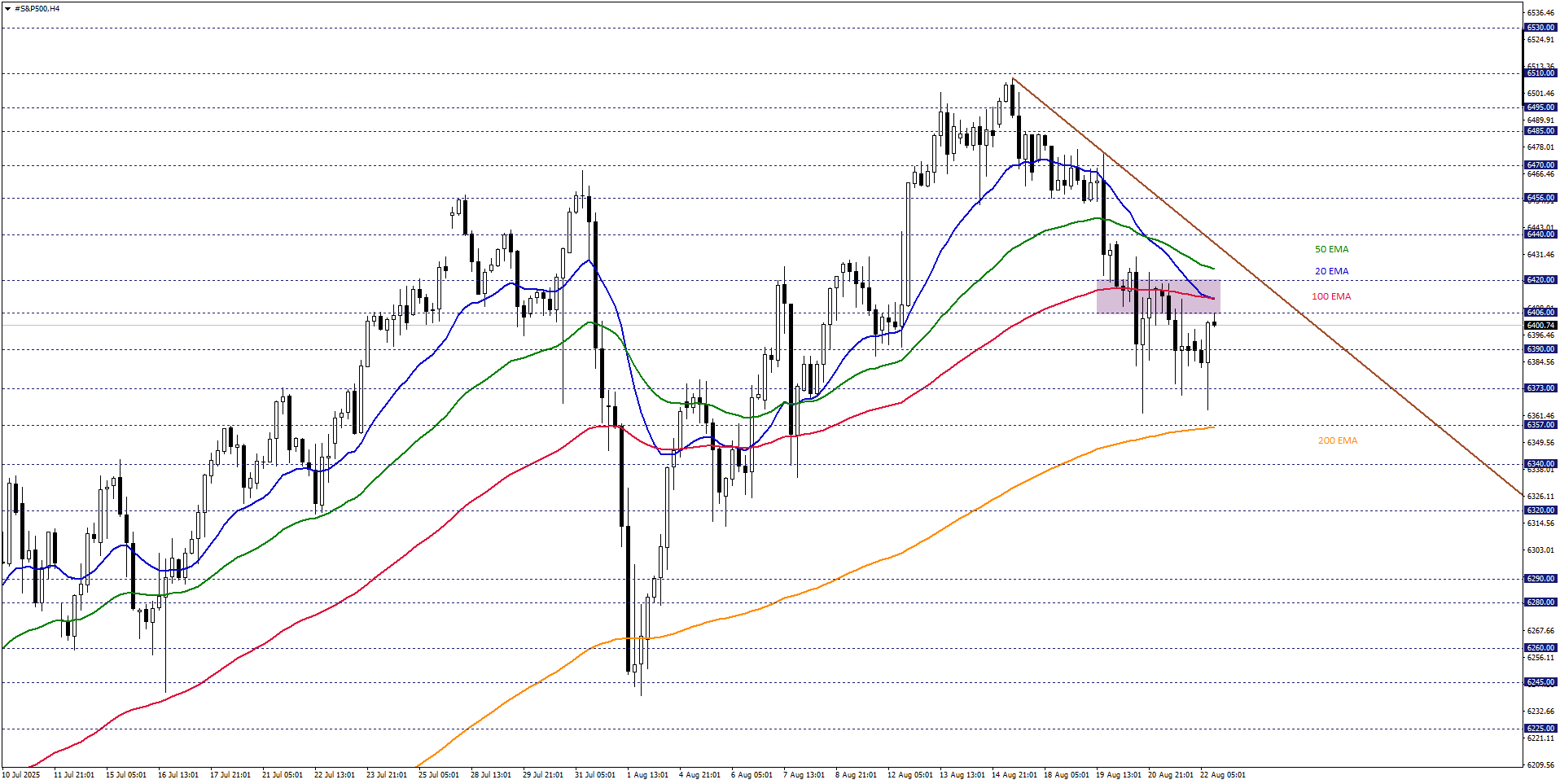Click the 6209.56 price scale value

(1540, 765)
